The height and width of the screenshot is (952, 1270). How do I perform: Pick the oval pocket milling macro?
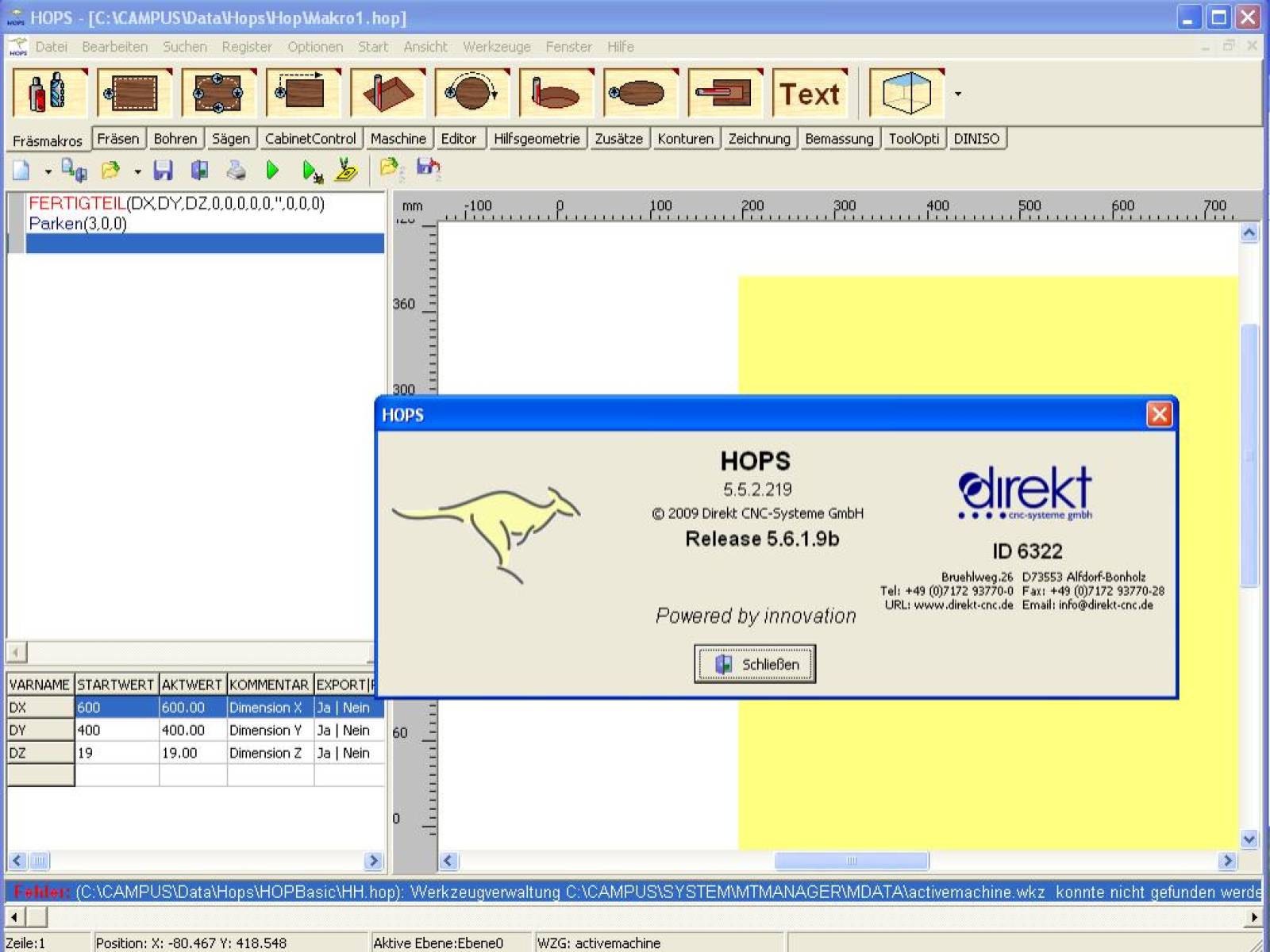click(x=556, y=93)
